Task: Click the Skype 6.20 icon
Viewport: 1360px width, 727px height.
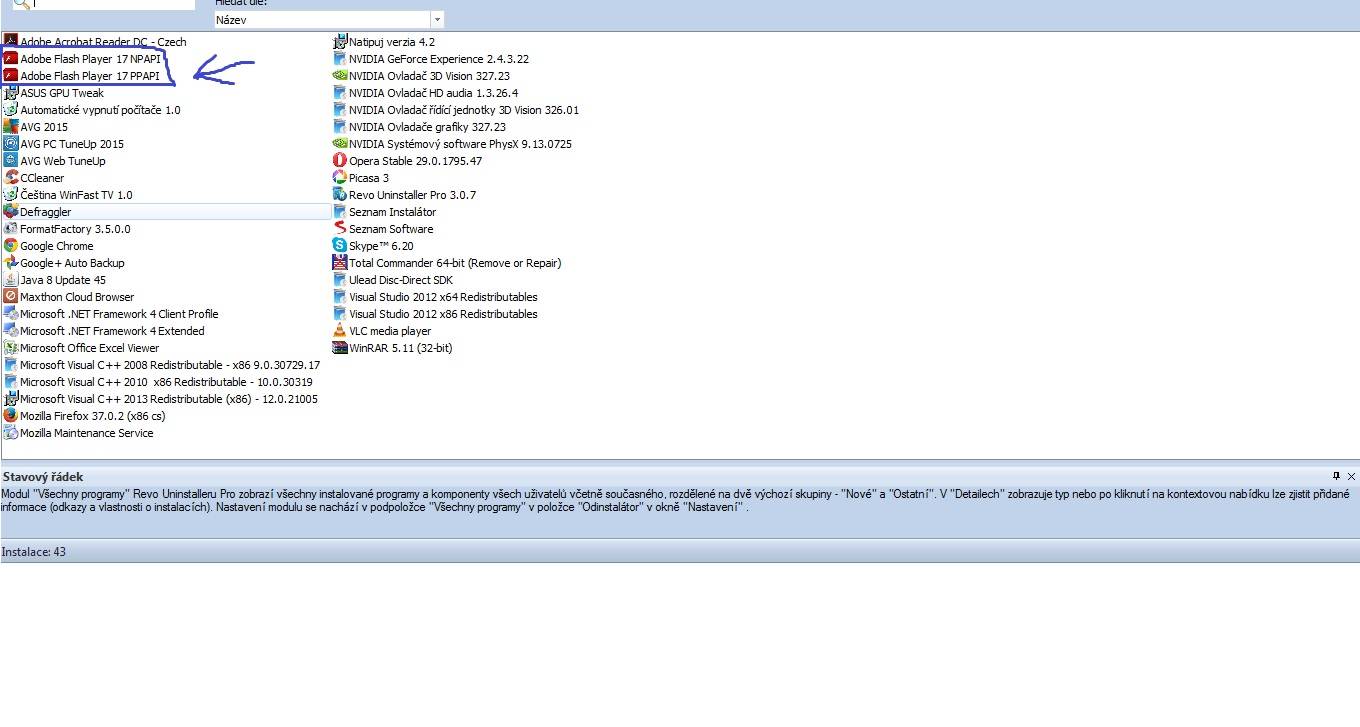Action: tap(340, 246)
